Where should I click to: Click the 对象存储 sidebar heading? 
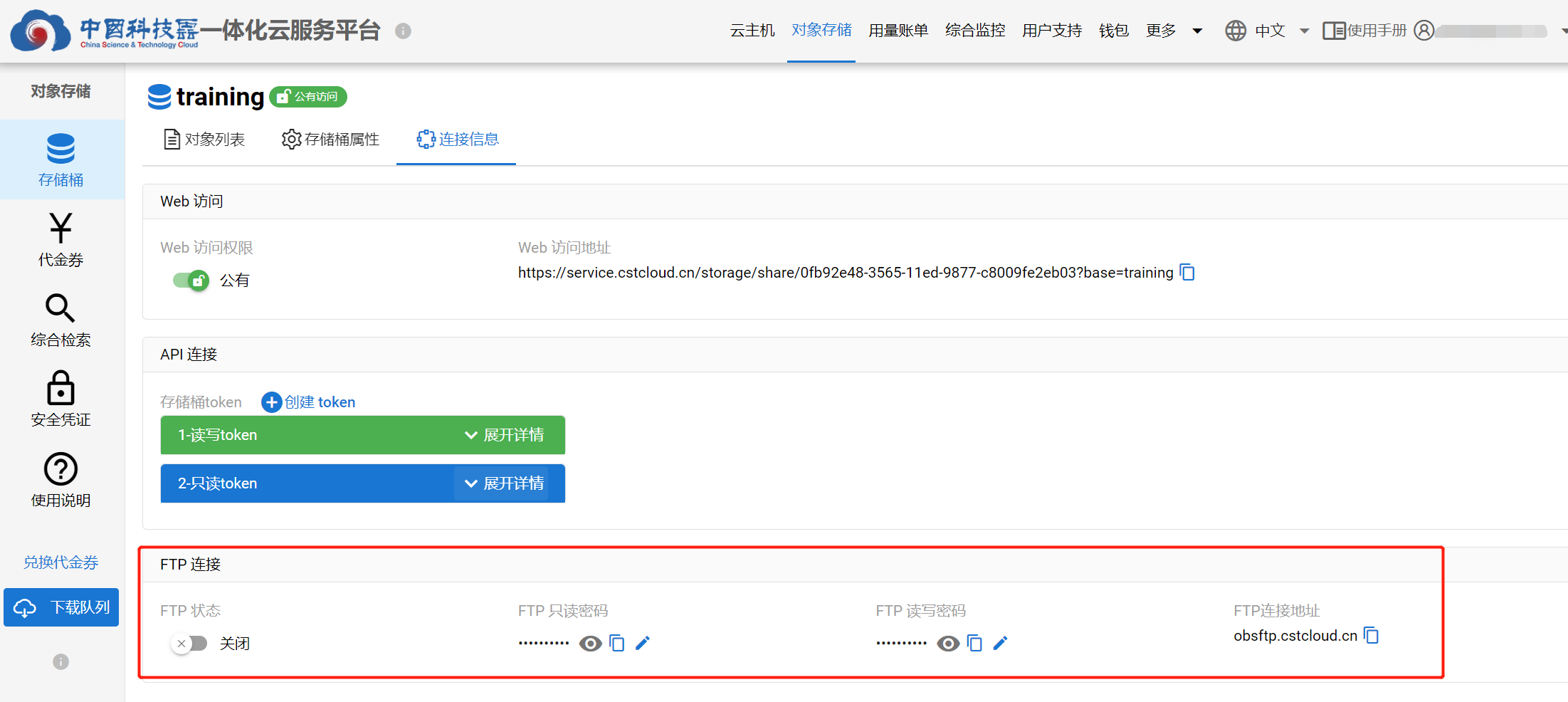pos(61,91)
